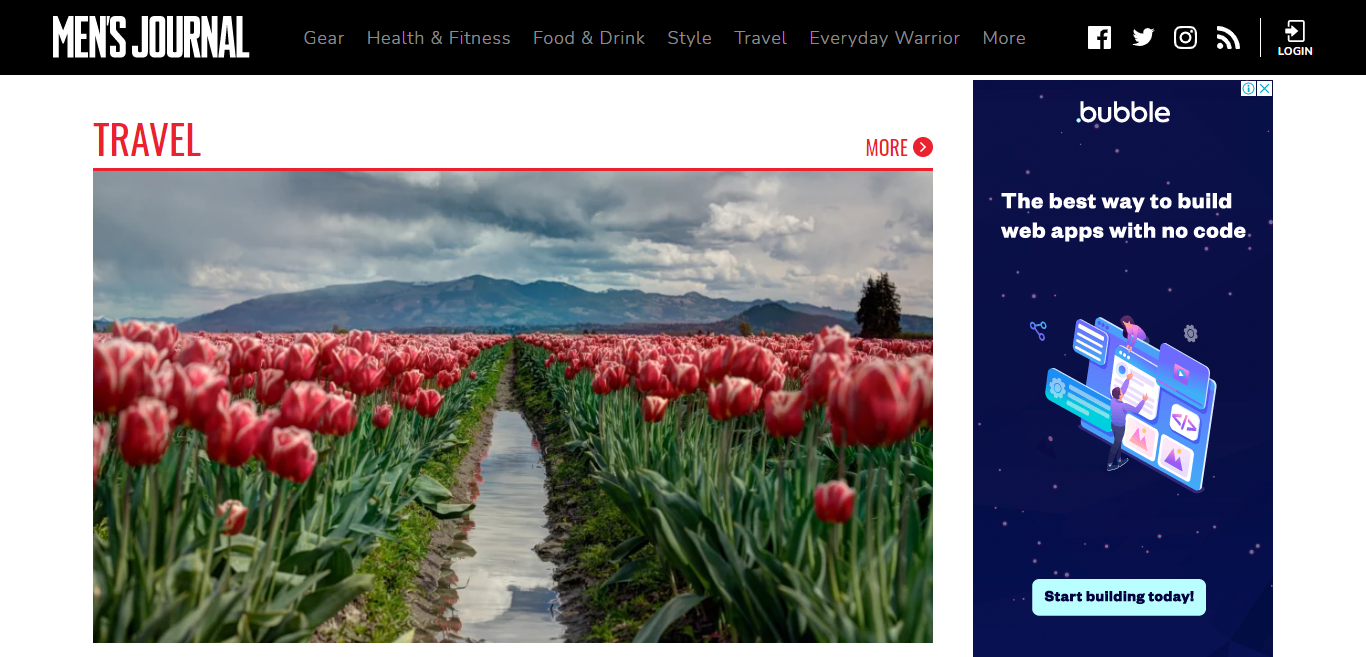Go to the Food & Drink section
This screenshot has height=657, width=1366.
[x=589, y=38]
